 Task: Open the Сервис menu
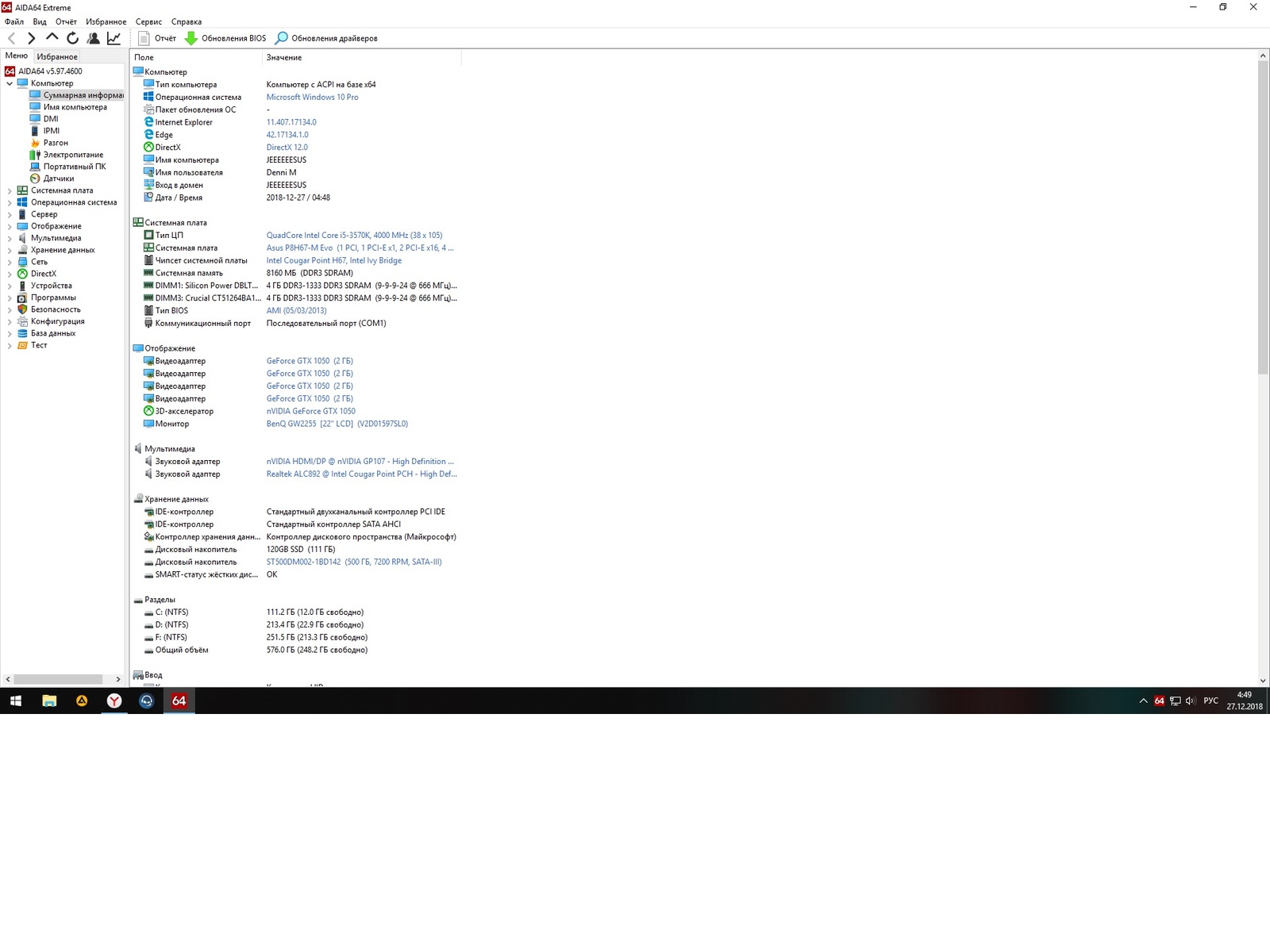148,21
